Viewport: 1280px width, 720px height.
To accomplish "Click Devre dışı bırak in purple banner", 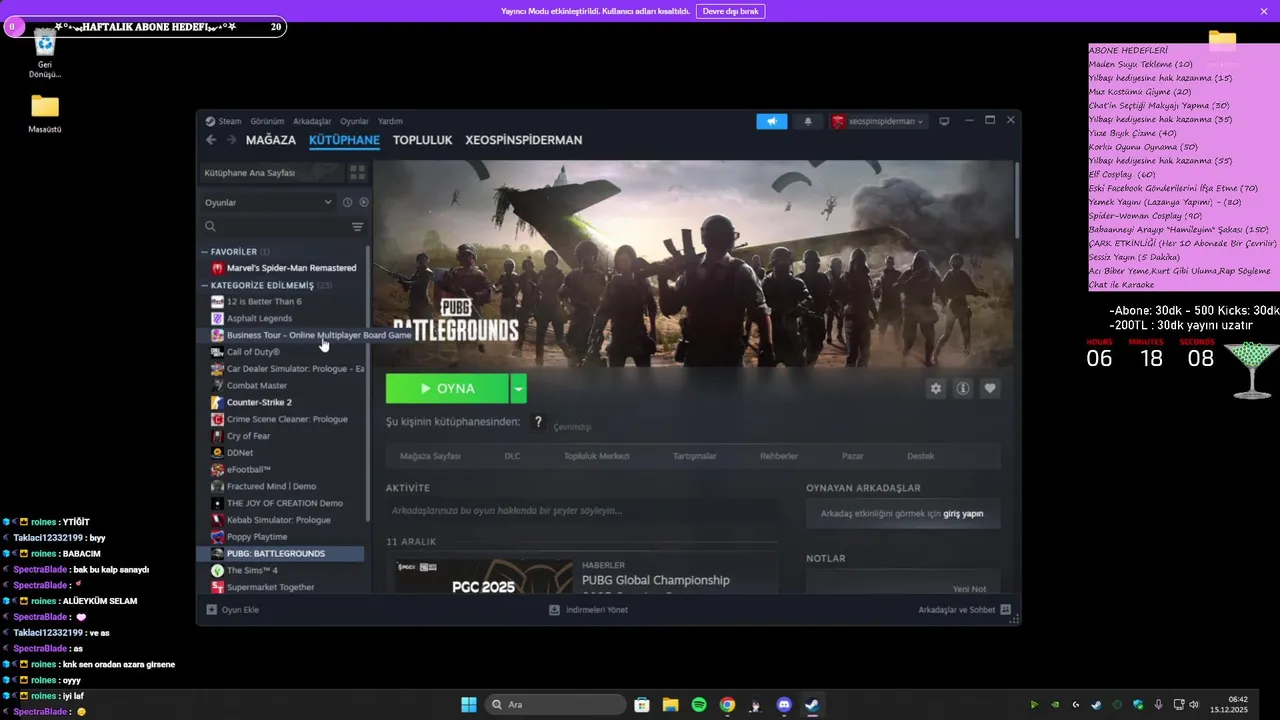I will pos(730,11).
